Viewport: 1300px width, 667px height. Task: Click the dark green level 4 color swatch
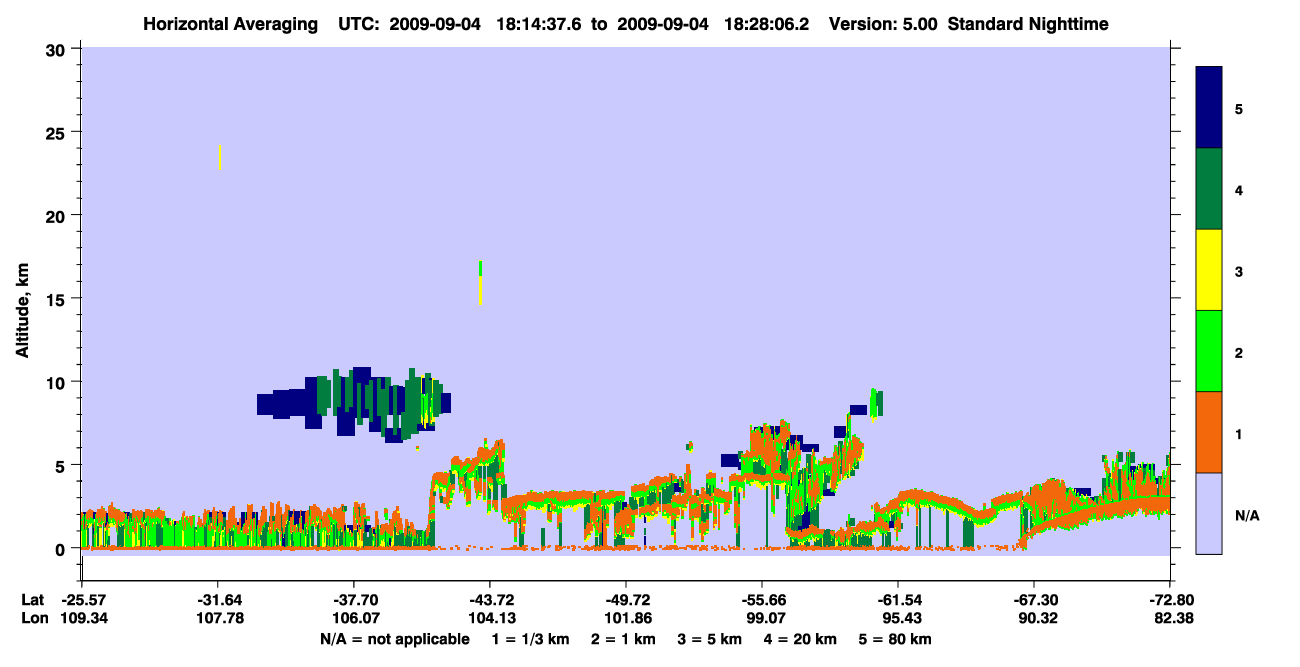[1209, 189]
